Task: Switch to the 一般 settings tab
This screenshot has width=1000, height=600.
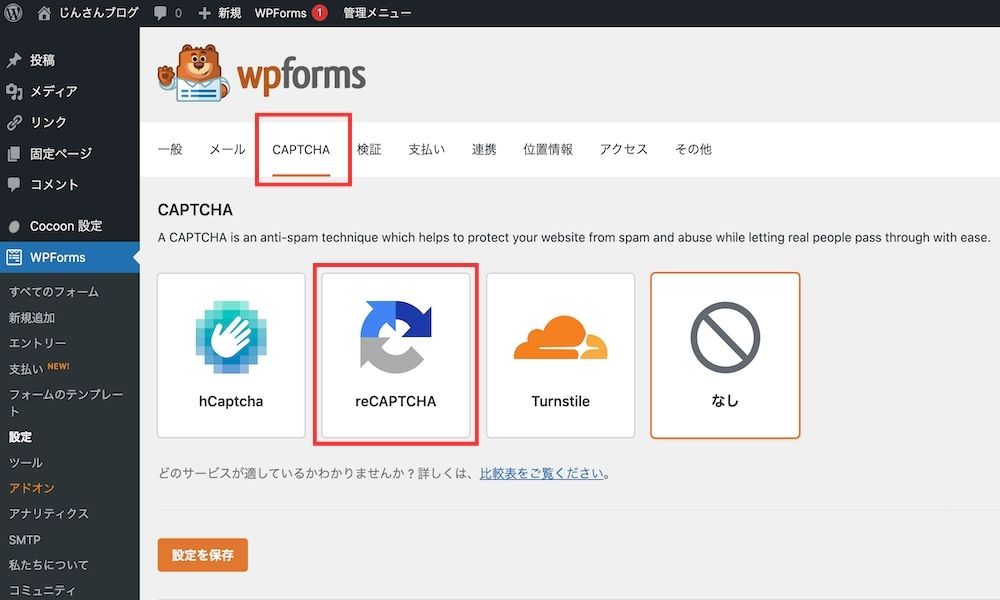Action: coord(170,149)
